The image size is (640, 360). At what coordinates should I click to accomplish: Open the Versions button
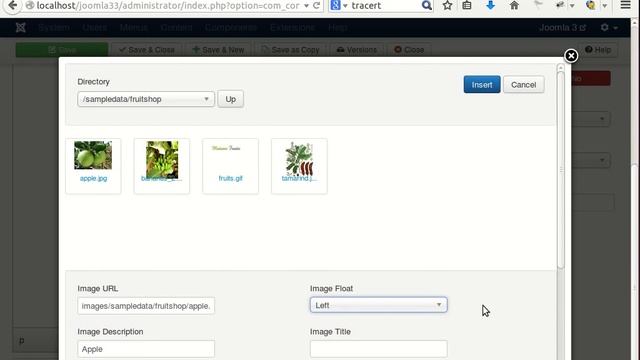pos(356,50)
